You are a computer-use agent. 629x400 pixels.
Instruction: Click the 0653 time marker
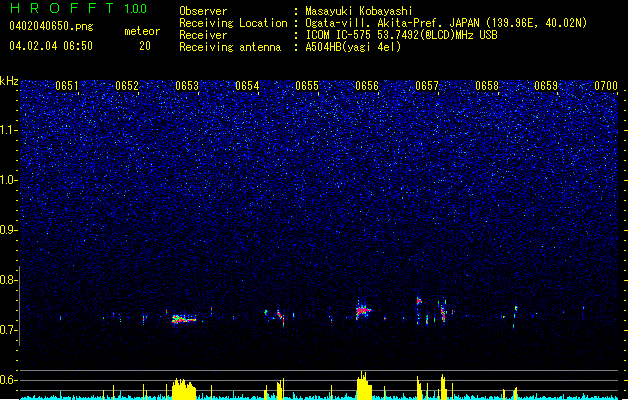[x=187, y=86]
